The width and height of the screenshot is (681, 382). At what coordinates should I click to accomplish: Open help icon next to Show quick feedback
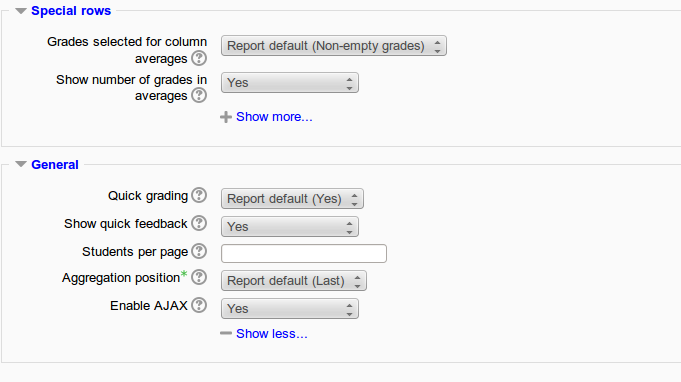click(199, 223)
